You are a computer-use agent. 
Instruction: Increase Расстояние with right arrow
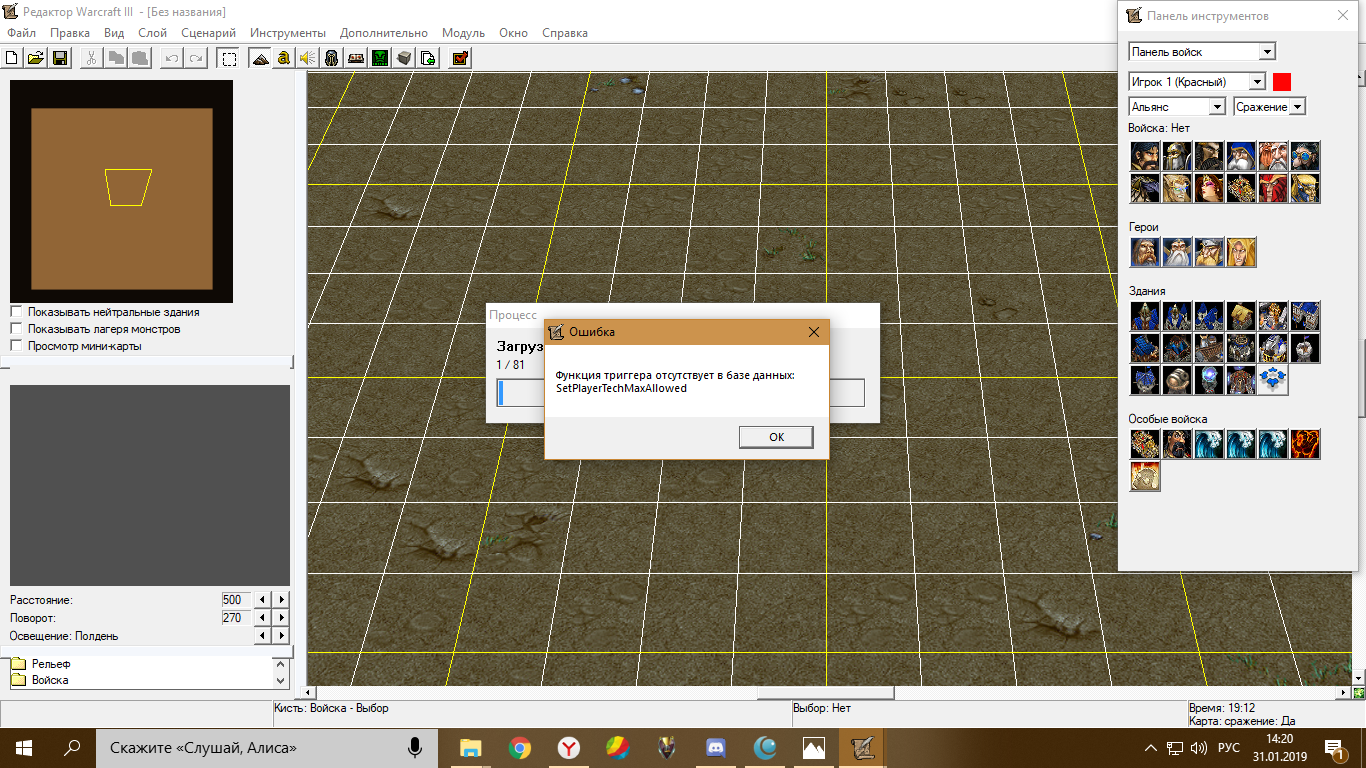(282, 600)
